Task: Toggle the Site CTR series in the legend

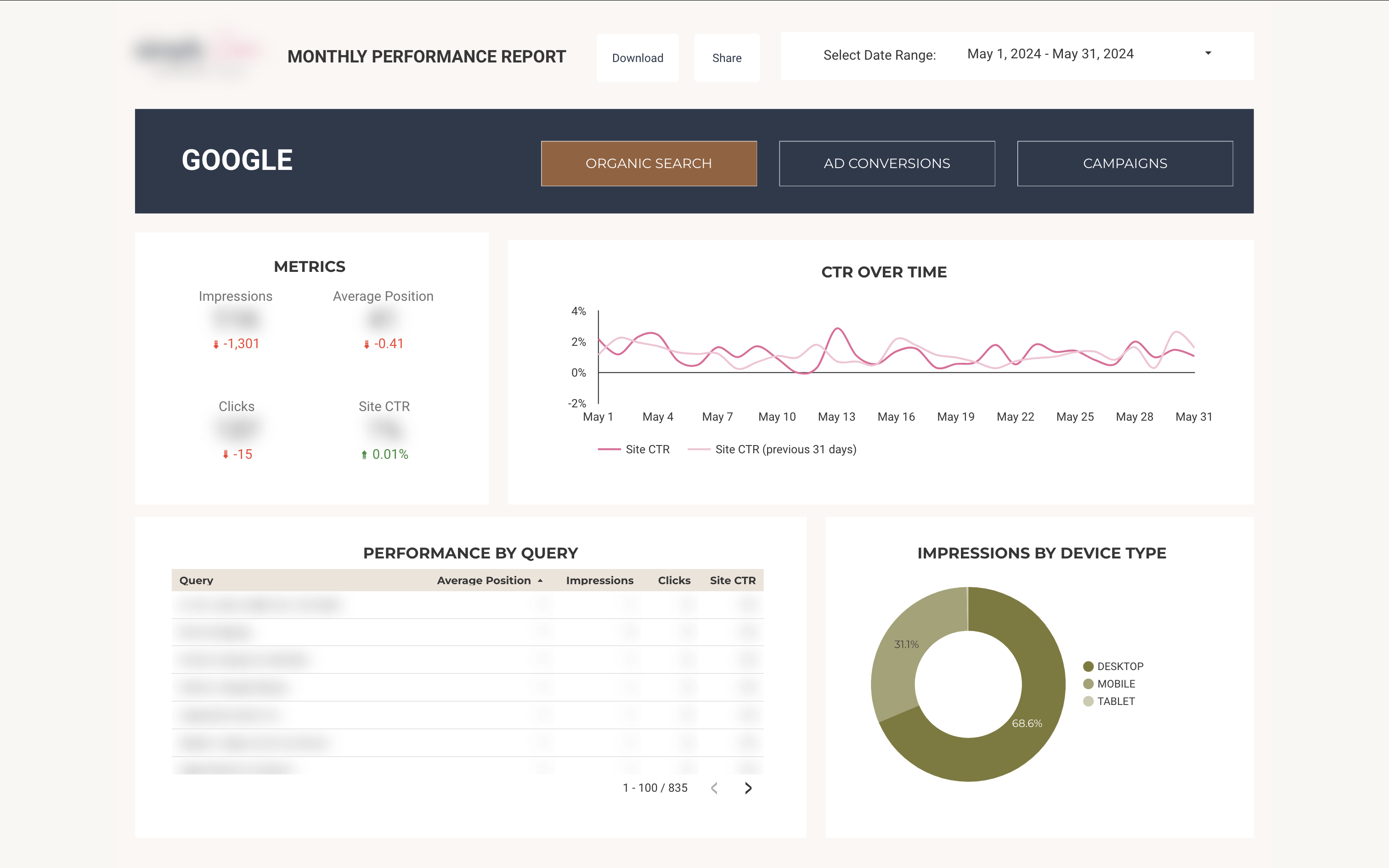Action: 648,449
